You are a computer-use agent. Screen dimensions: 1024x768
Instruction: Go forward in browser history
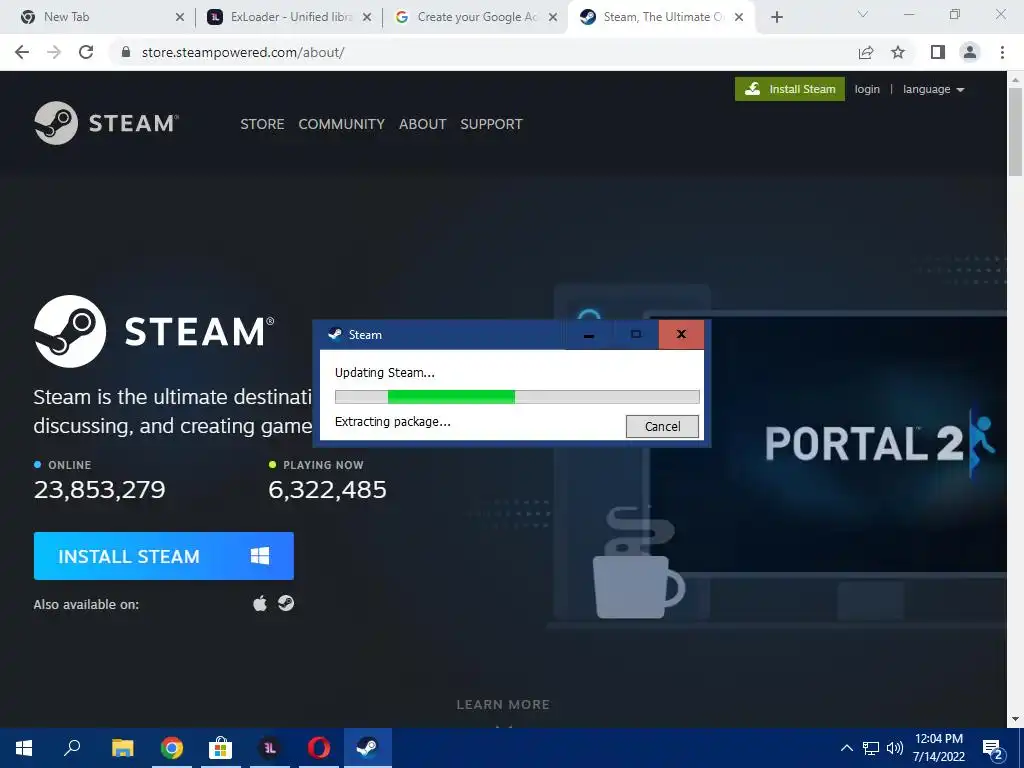point(54,52)
